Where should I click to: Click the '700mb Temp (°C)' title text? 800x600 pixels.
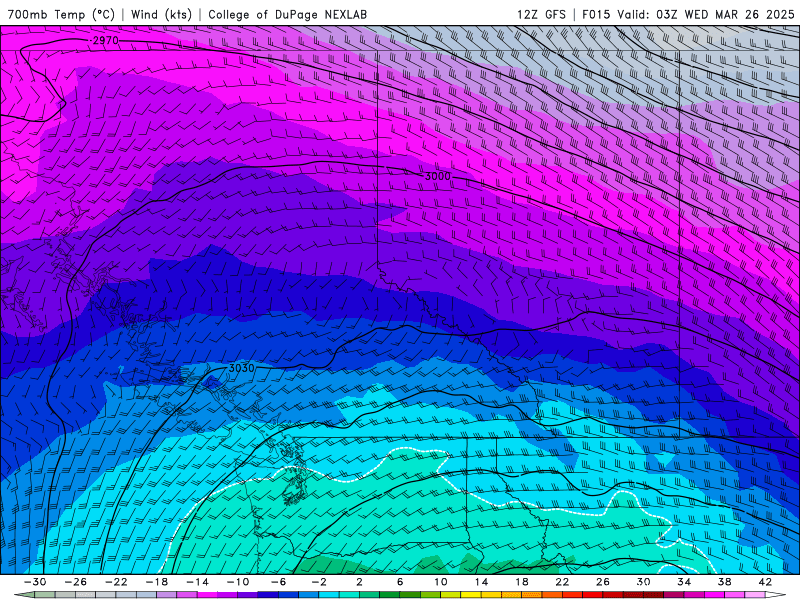click(x=61, y=14)
